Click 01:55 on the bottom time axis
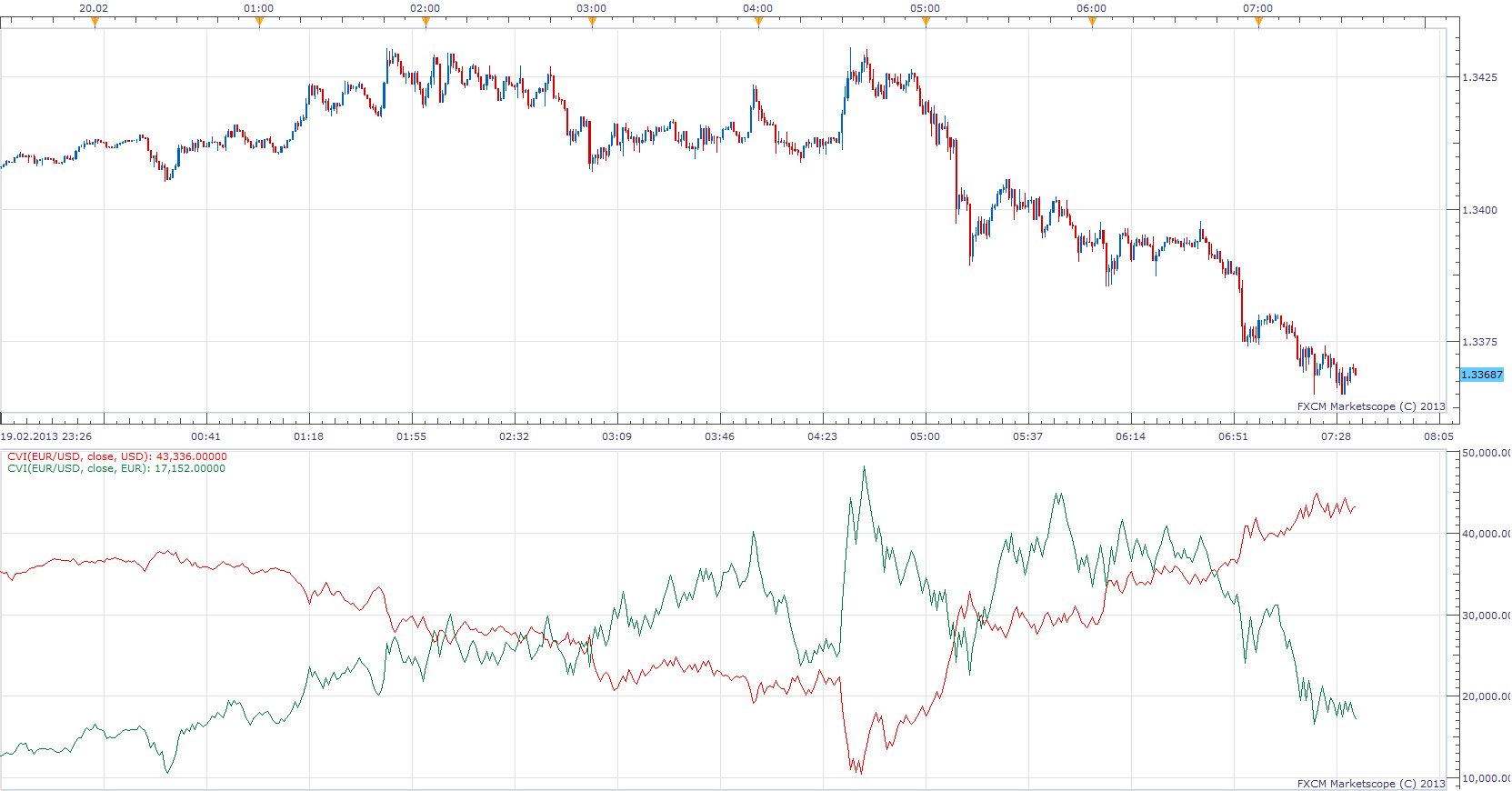This screenshot has width=1512, height=791. click(x=411, y=436)
